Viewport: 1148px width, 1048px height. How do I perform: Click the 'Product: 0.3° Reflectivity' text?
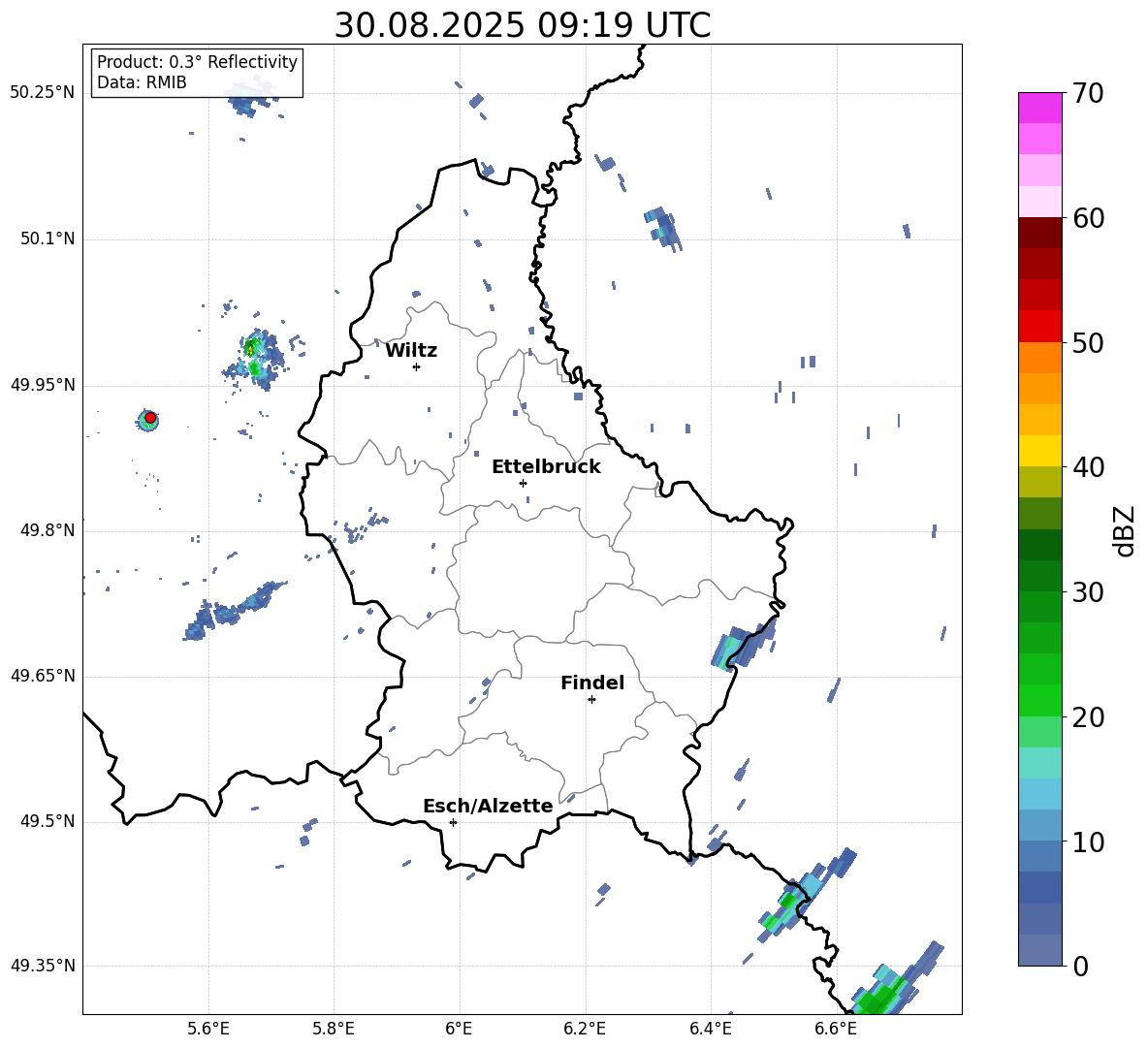point(197,62)
